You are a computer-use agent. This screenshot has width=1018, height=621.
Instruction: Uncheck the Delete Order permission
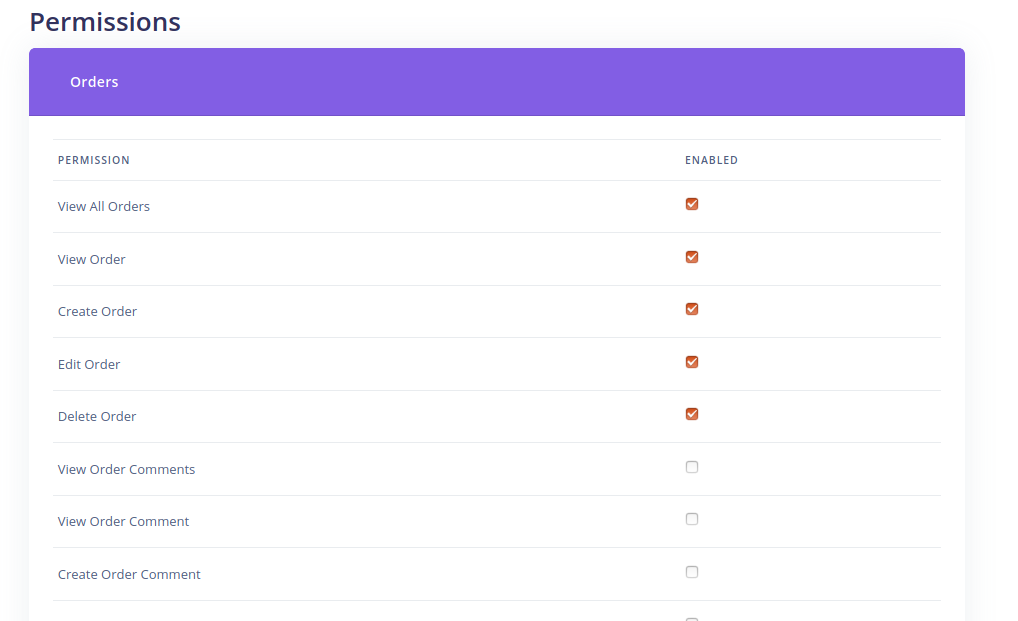(x=692, y=414)
